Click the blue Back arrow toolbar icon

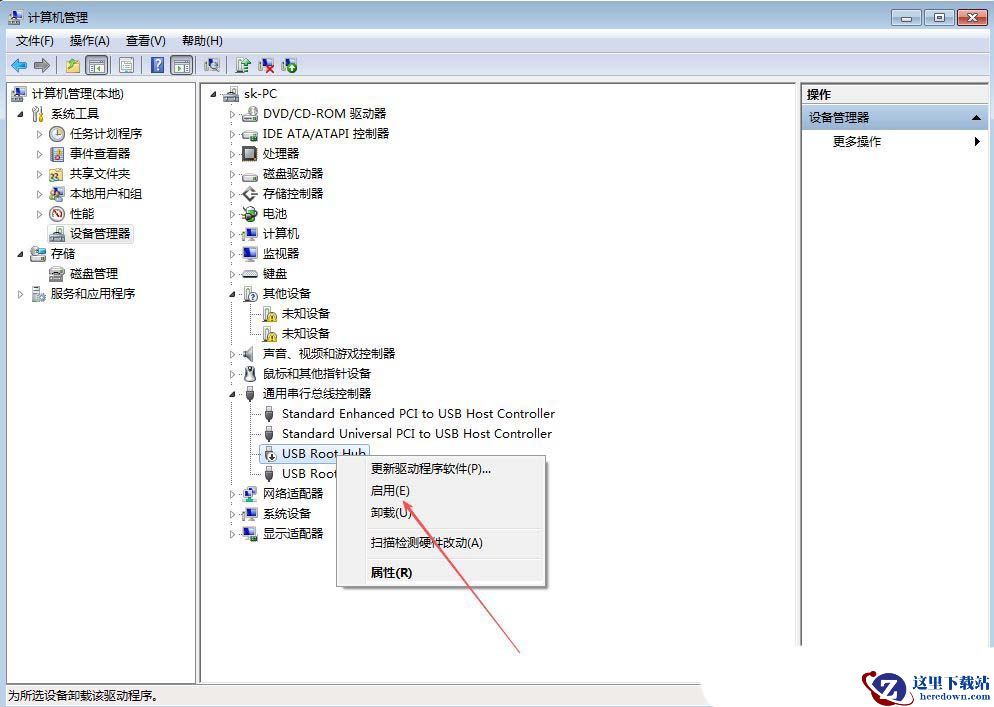18,66
